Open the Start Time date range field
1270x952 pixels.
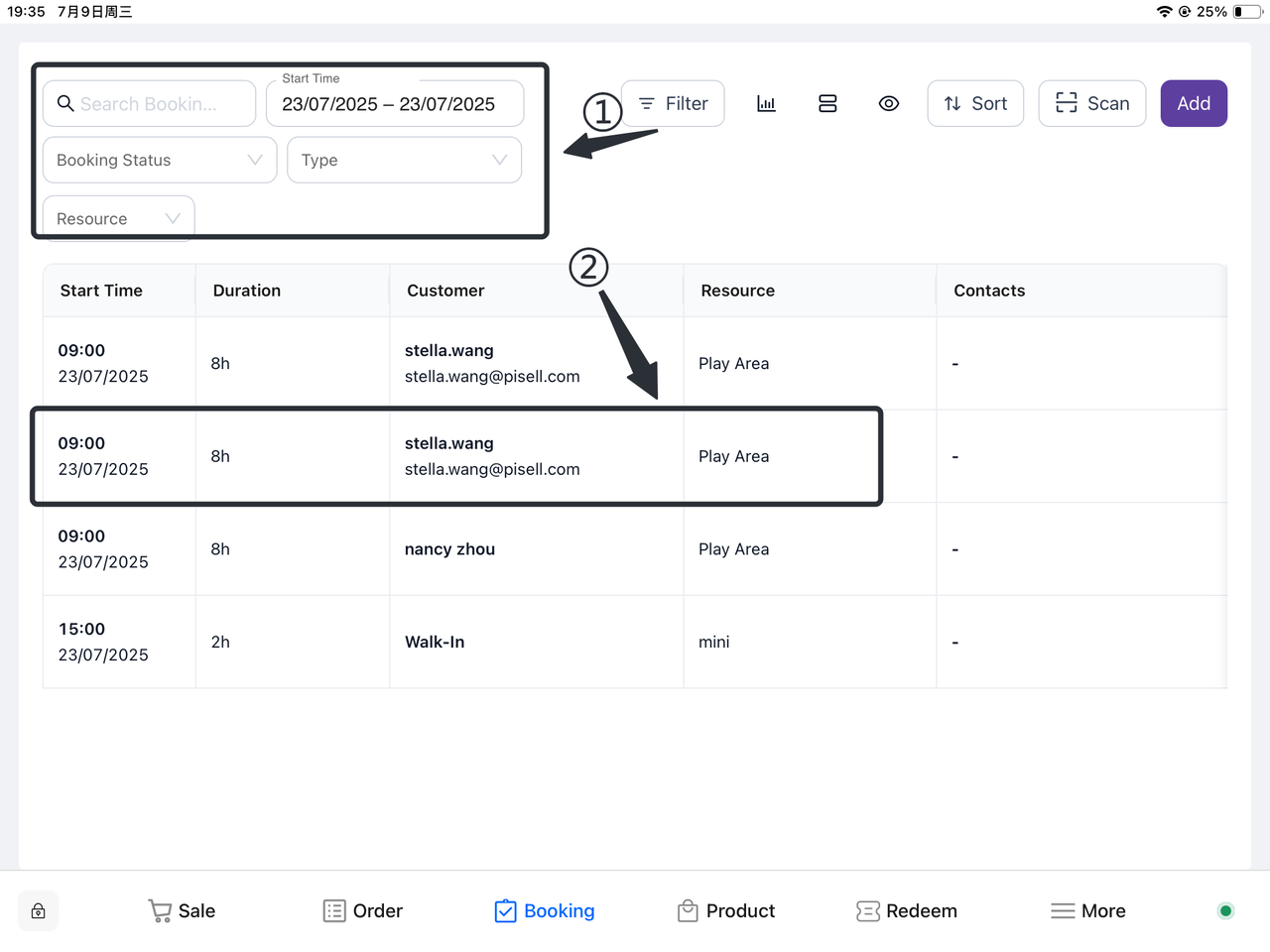click(x=395, y=104)
